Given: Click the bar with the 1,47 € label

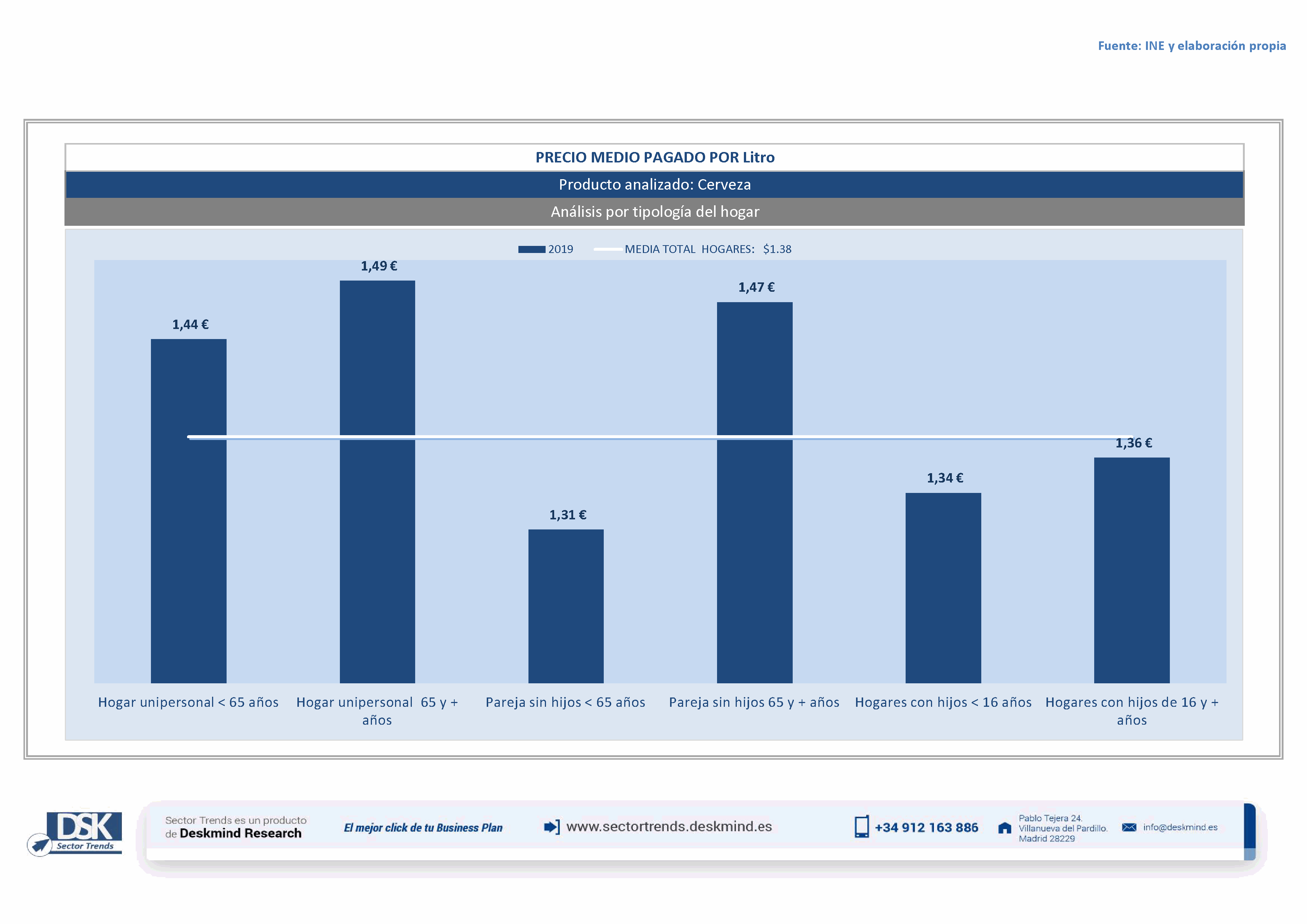Looking at the screenshot, I should [754, 492].
